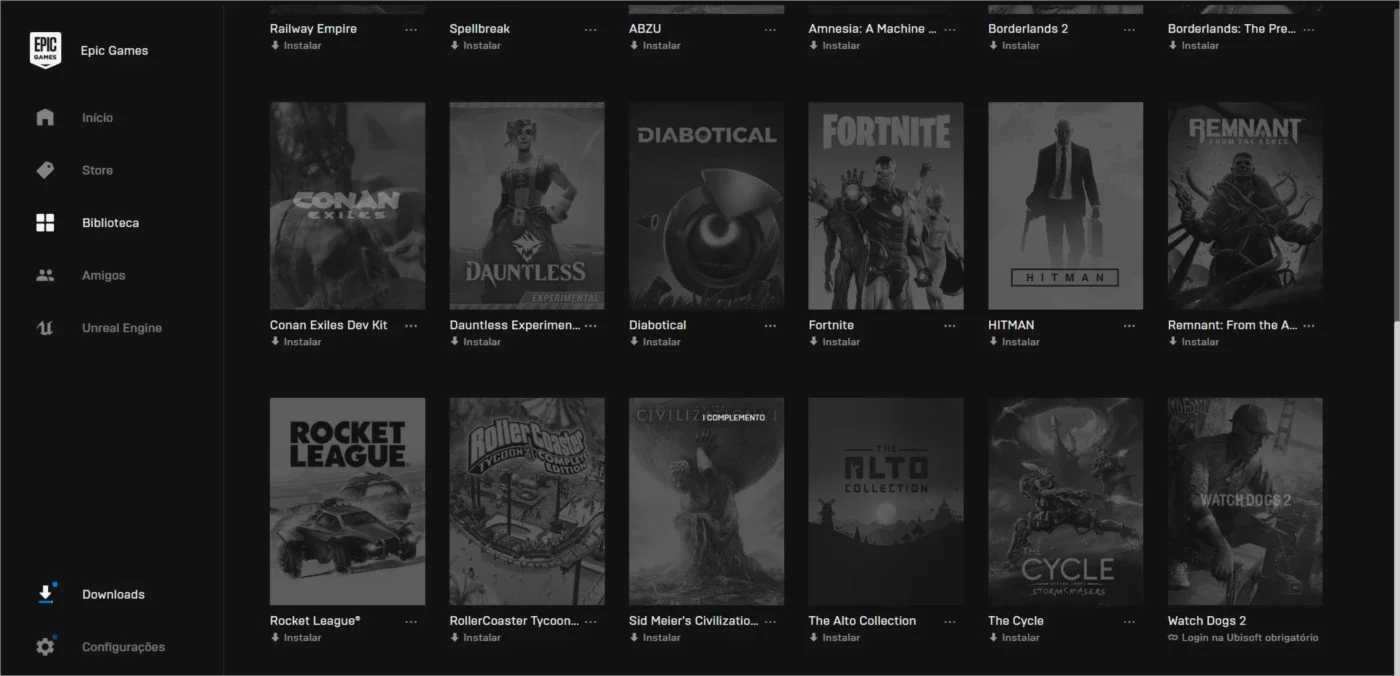Click the Biblioteca grid icon

point(45,223)
